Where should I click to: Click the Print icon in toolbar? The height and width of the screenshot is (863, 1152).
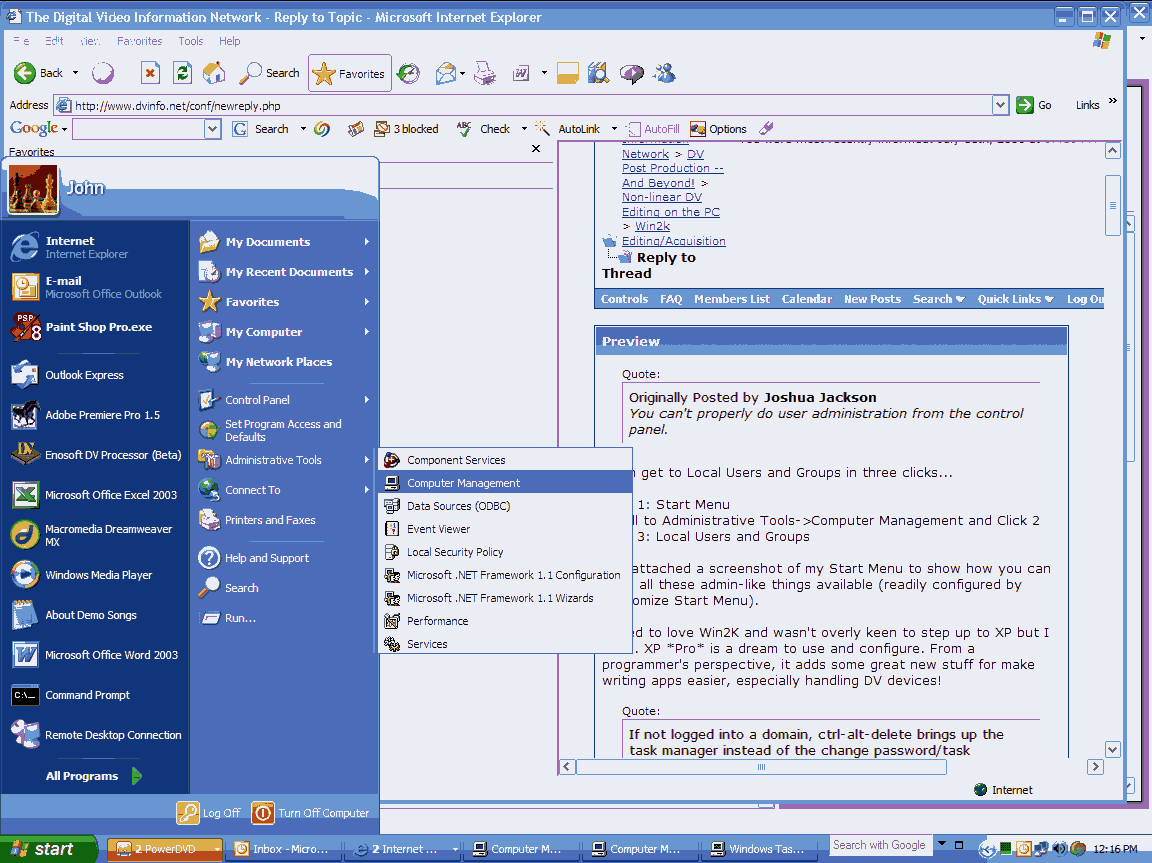(x=485, y=73)
